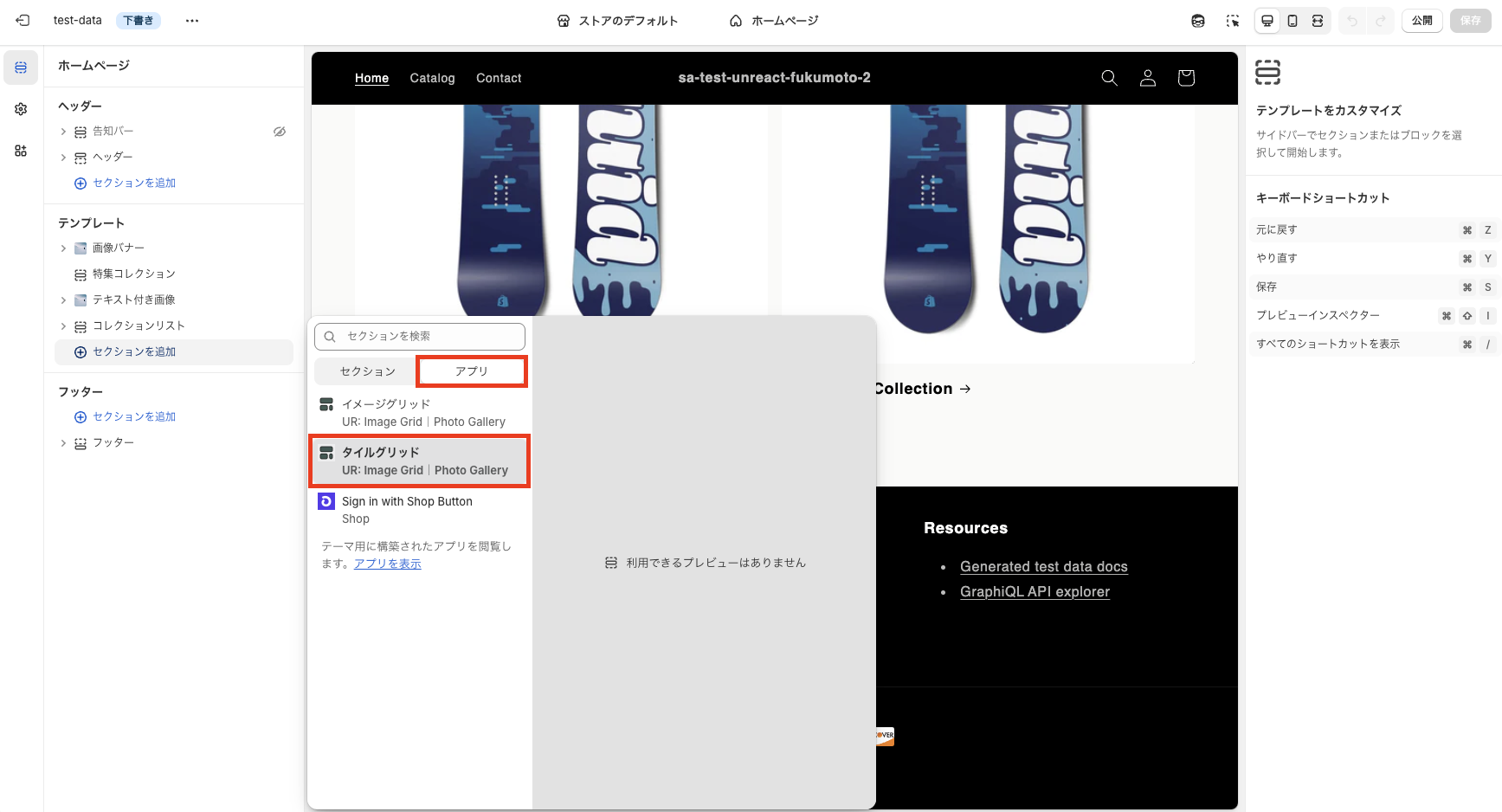The image size is (1502, 812).
Task: Select the desktop preview toggle
Action: tap(1267, 20)
